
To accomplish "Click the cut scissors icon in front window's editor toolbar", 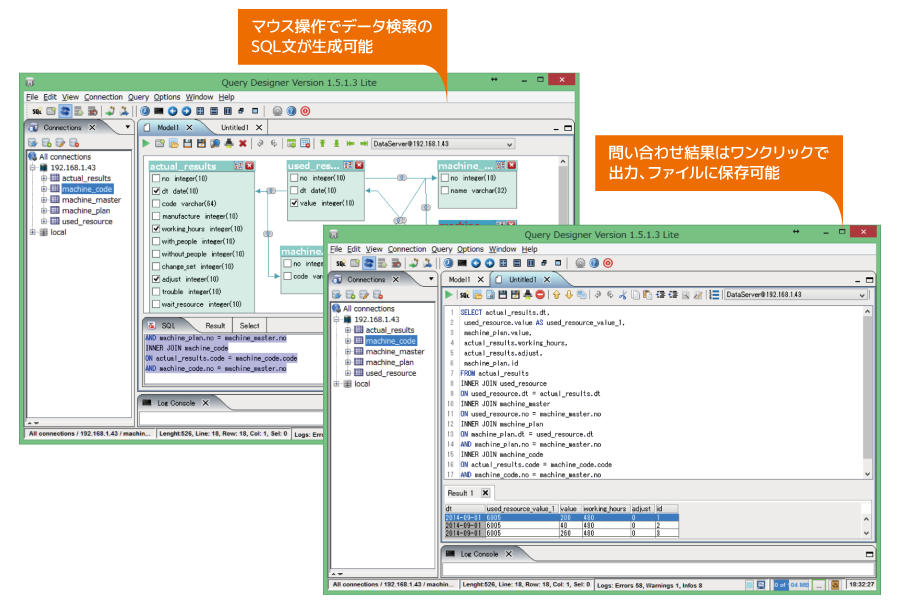I will 623,294.
